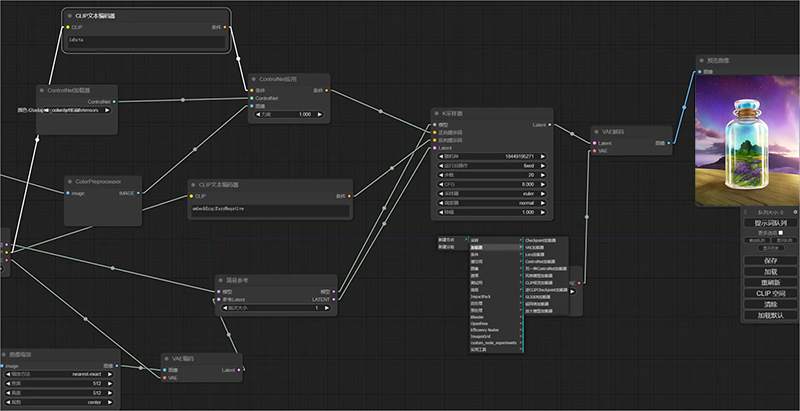Image resolution: width=800 pixels, height=411 pixels.
Task: Click the 图像 output socket of VAE解码 node
Action: tap(669, 143)
